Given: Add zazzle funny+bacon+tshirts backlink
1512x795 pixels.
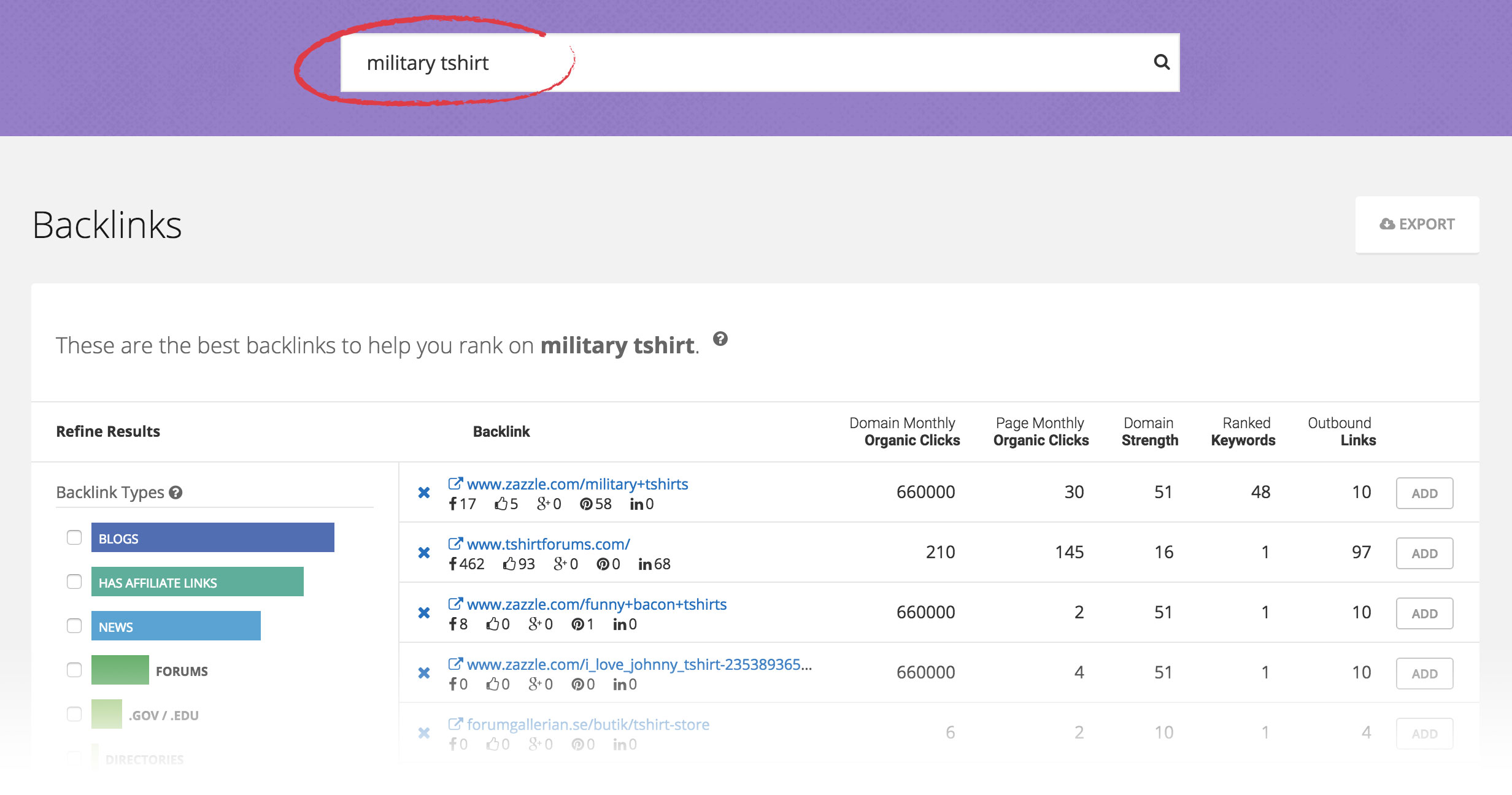Looking at the screenshot, I should (x=1424, y=613).
